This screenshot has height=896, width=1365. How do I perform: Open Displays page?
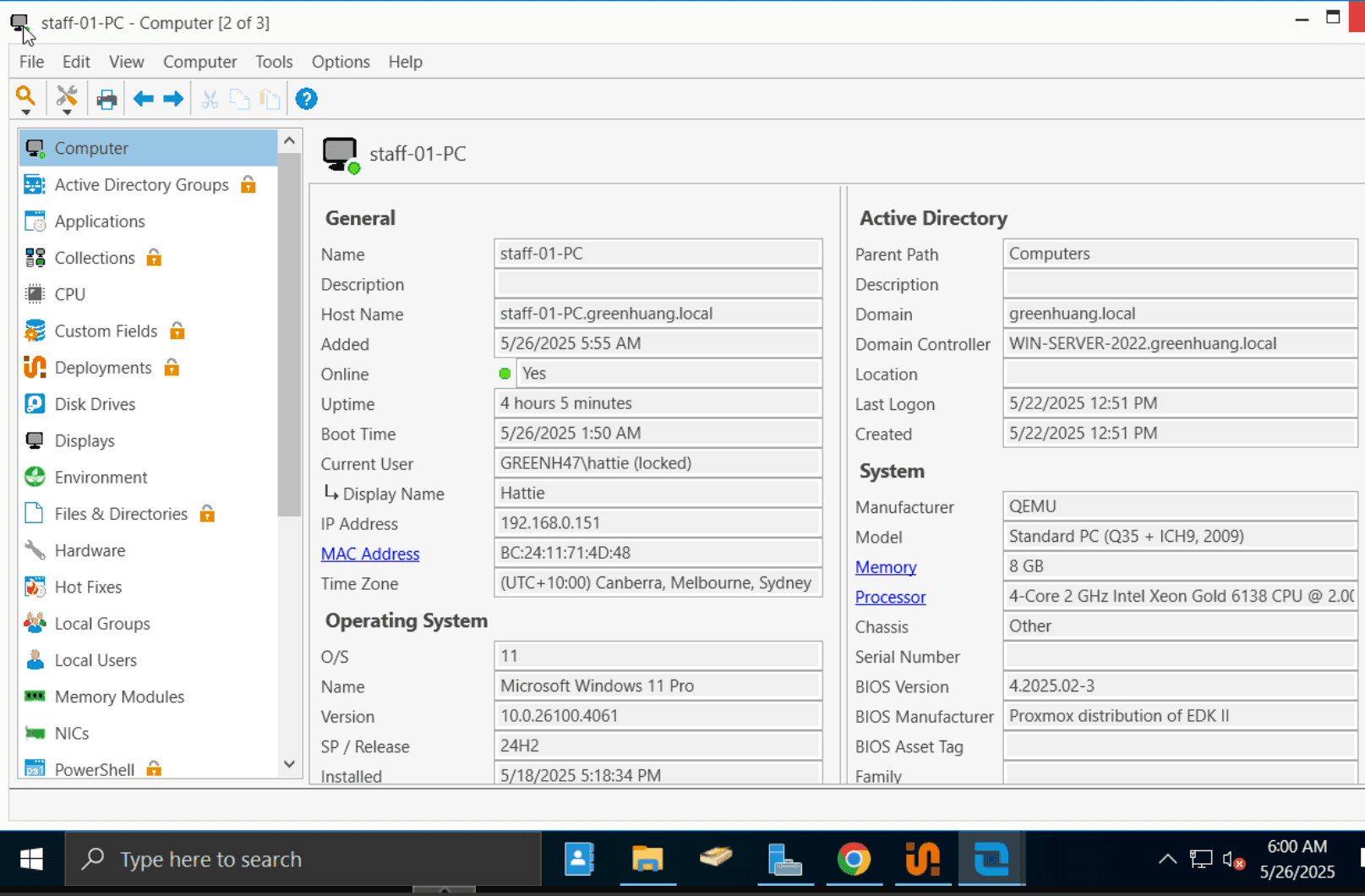(85, 440)
